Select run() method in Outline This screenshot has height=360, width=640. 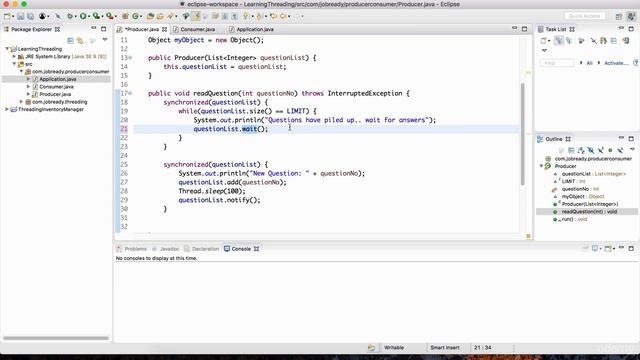pos(574,219)
